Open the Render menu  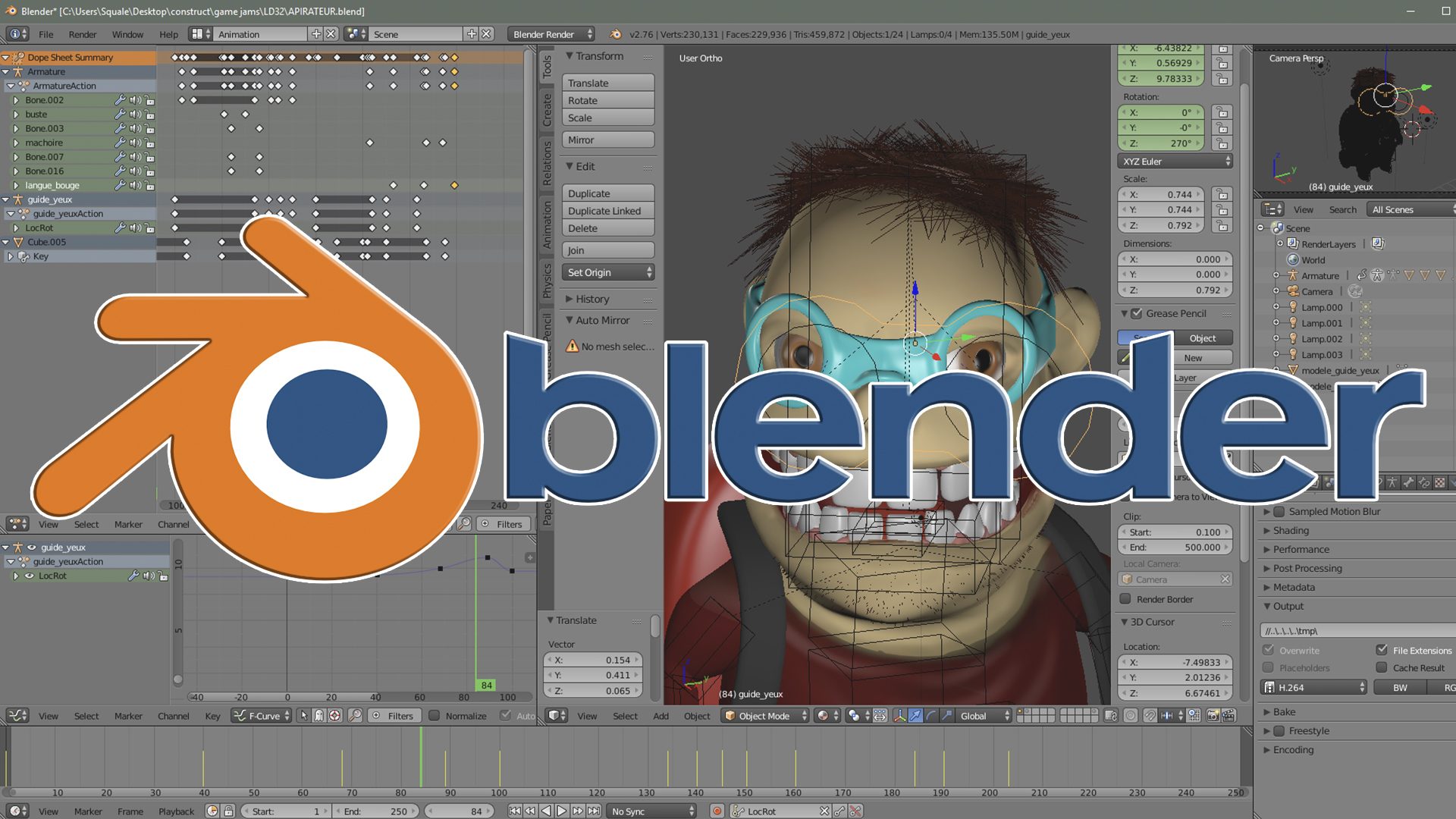coord(83,34)
